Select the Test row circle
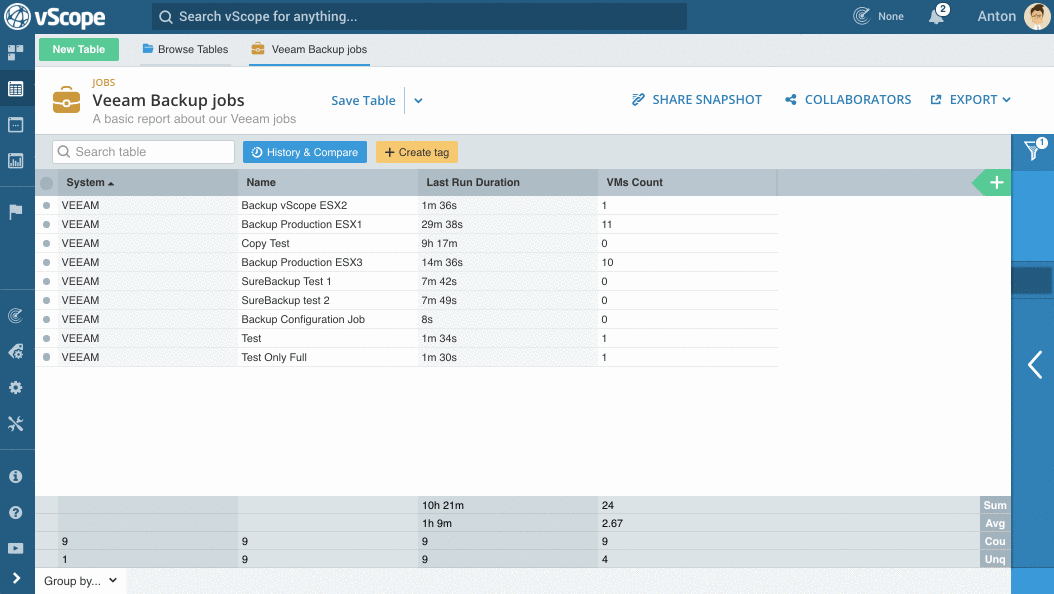This screenshot has height=594, width=1054. click(46, 339)
